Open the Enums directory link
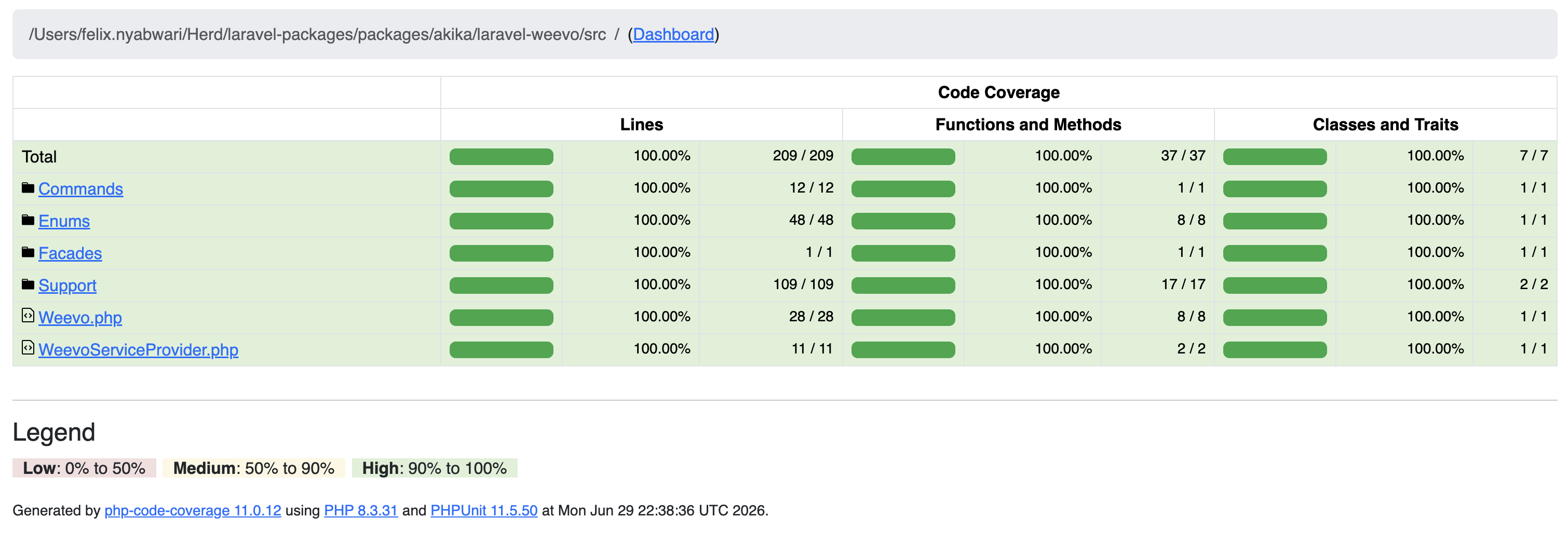1568x545 pixels. [x=64, y=222]
